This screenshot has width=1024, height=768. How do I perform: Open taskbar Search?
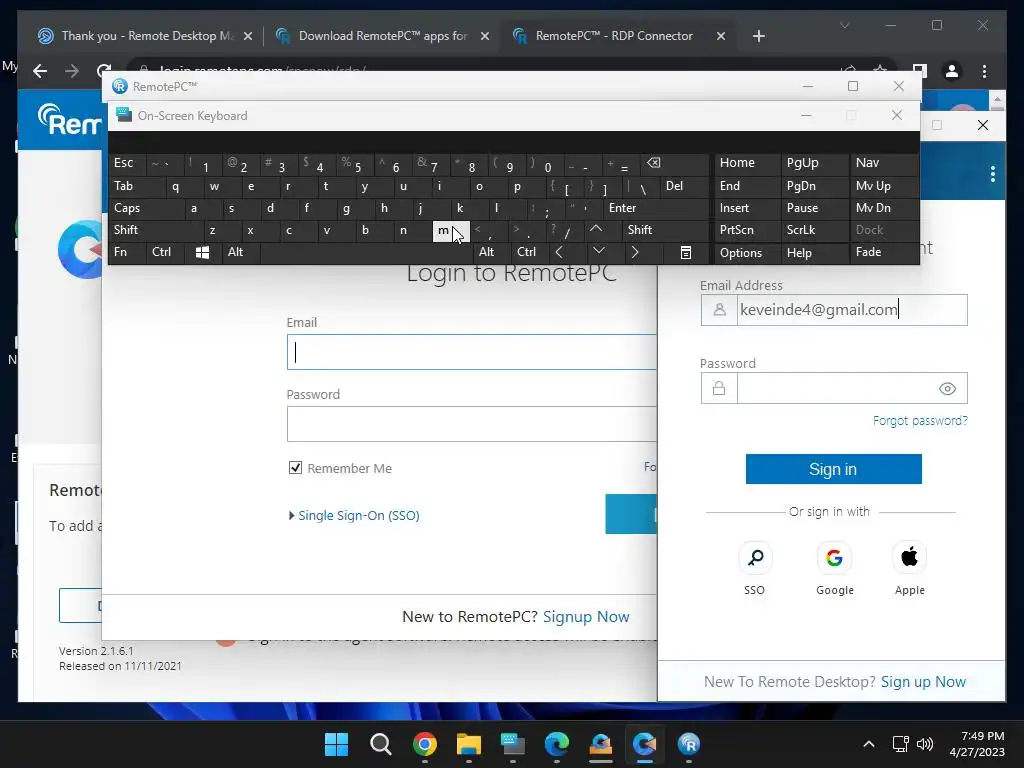(380, 744)
